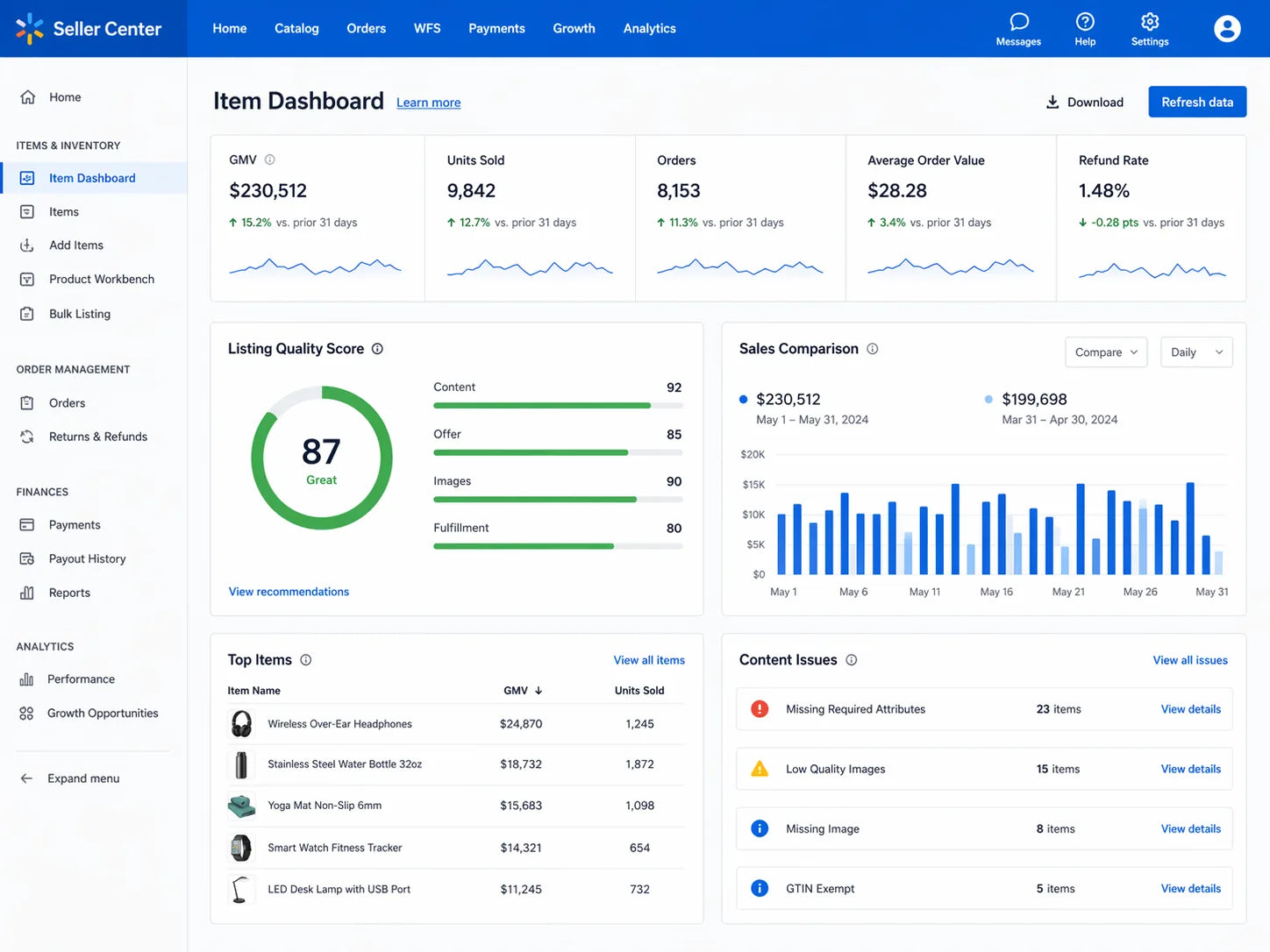This screenshot has height=952, width=1270.
Task: Click the Listing Quality Score info icon
Action: tap(377, 349)
